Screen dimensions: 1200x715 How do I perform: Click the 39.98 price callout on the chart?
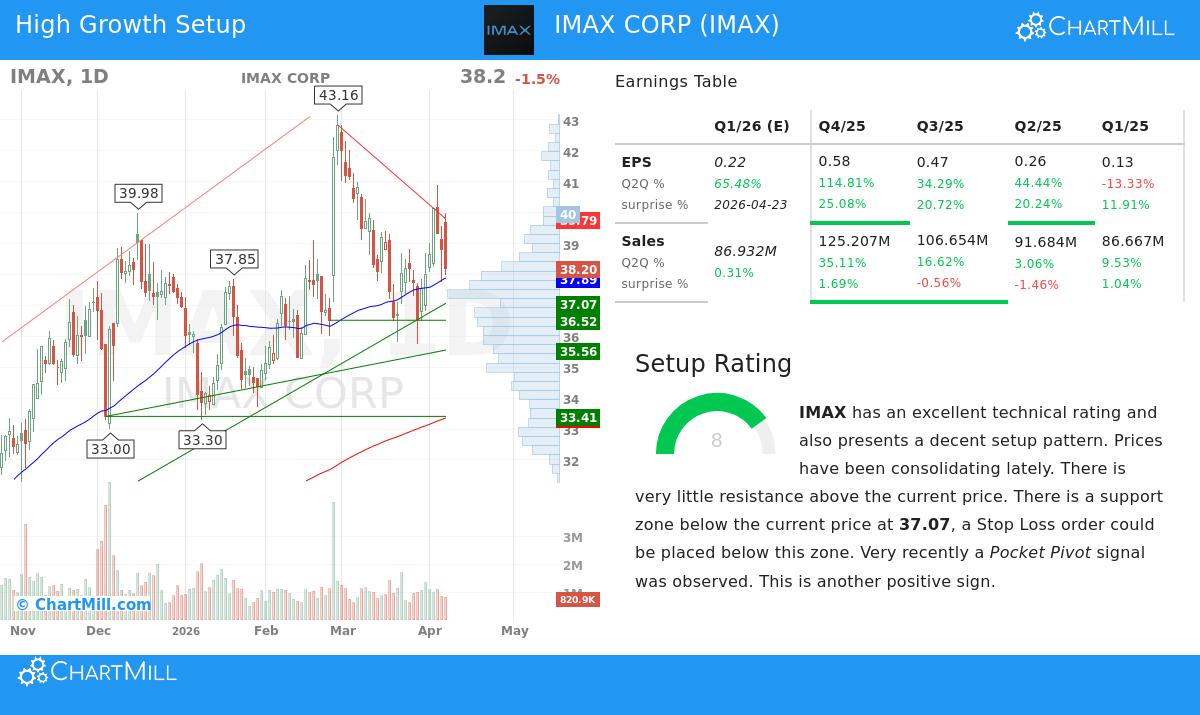[139, 195]
